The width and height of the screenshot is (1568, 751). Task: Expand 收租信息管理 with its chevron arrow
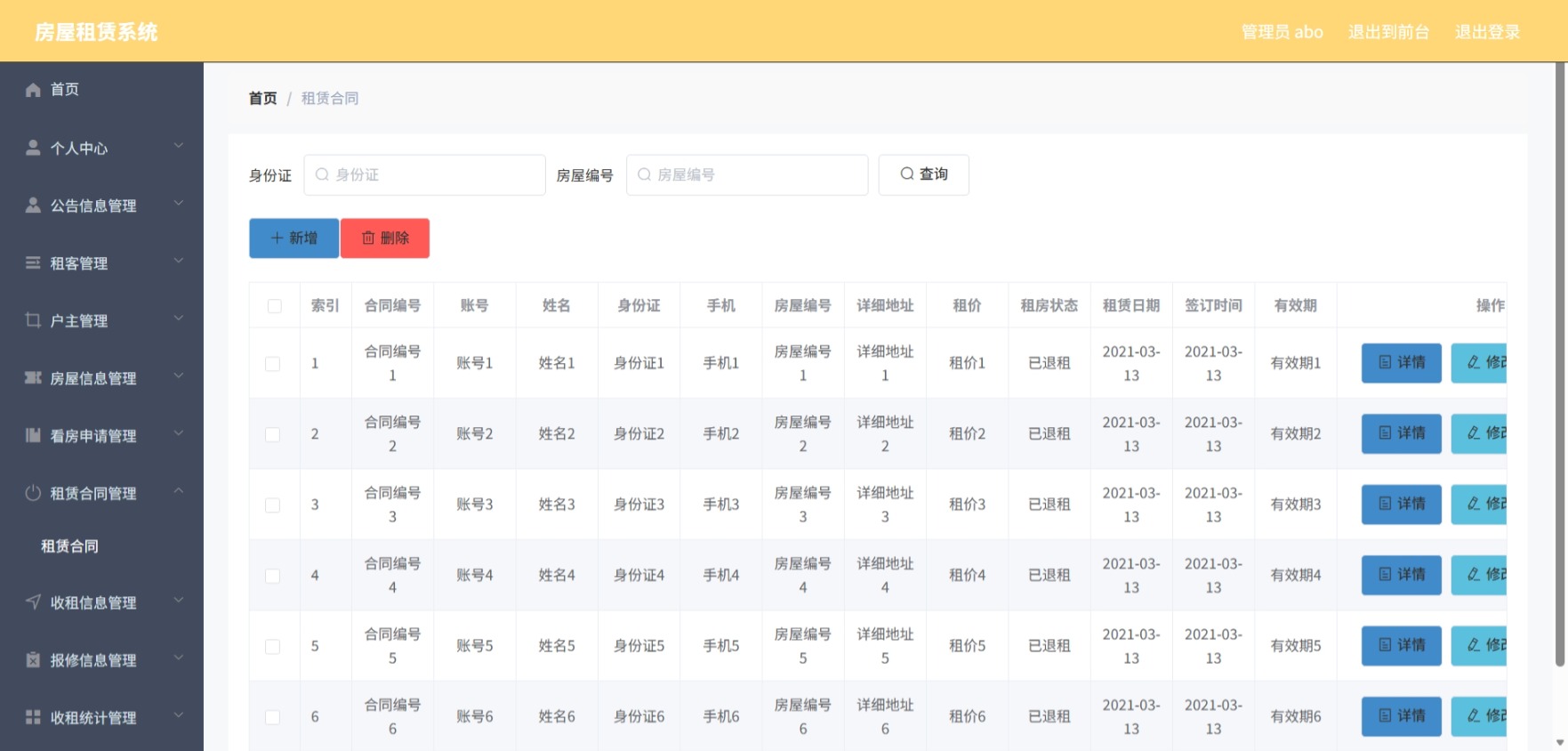coord(179,601)
